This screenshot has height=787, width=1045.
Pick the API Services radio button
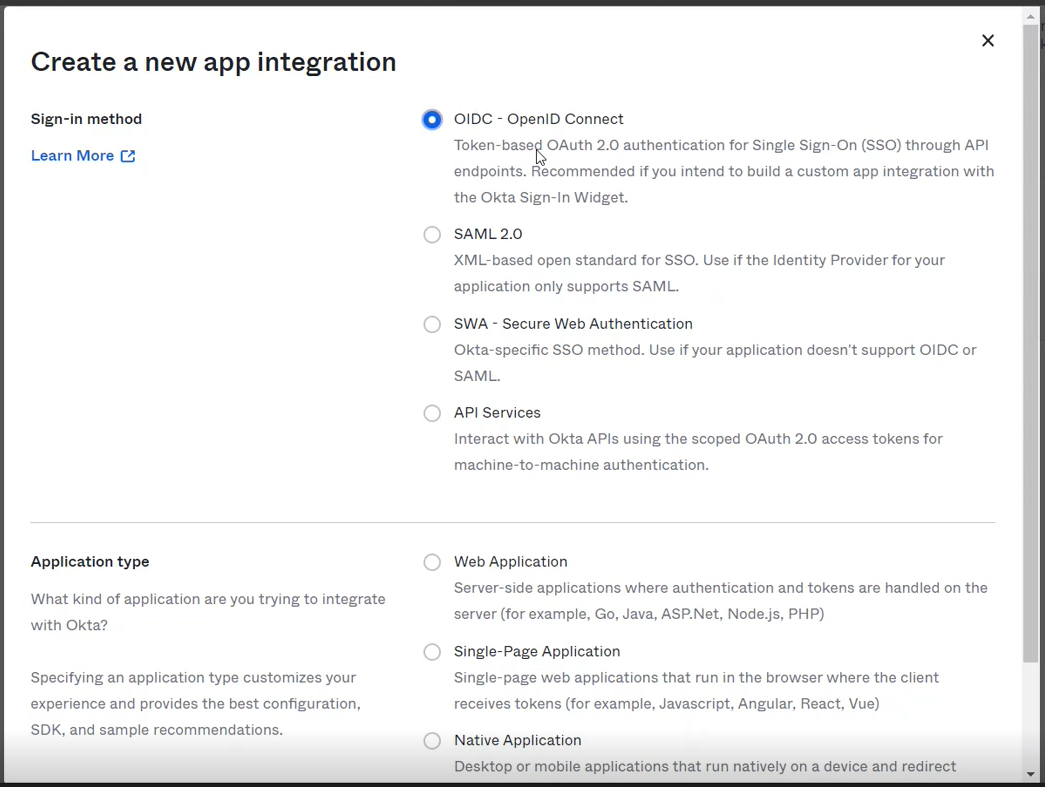coord(432,414)
